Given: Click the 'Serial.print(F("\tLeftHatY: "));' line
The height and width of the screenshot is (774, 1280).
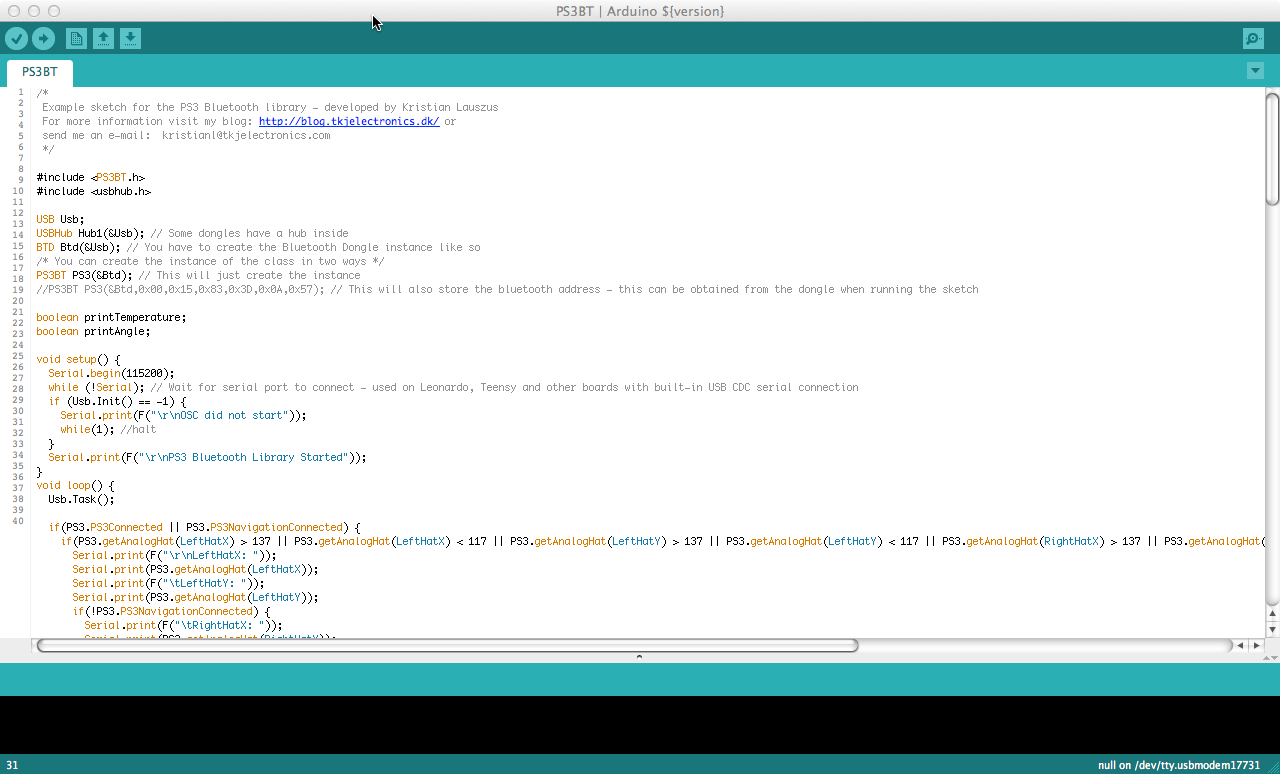Looking at the screenshot, I should (168, 583).
